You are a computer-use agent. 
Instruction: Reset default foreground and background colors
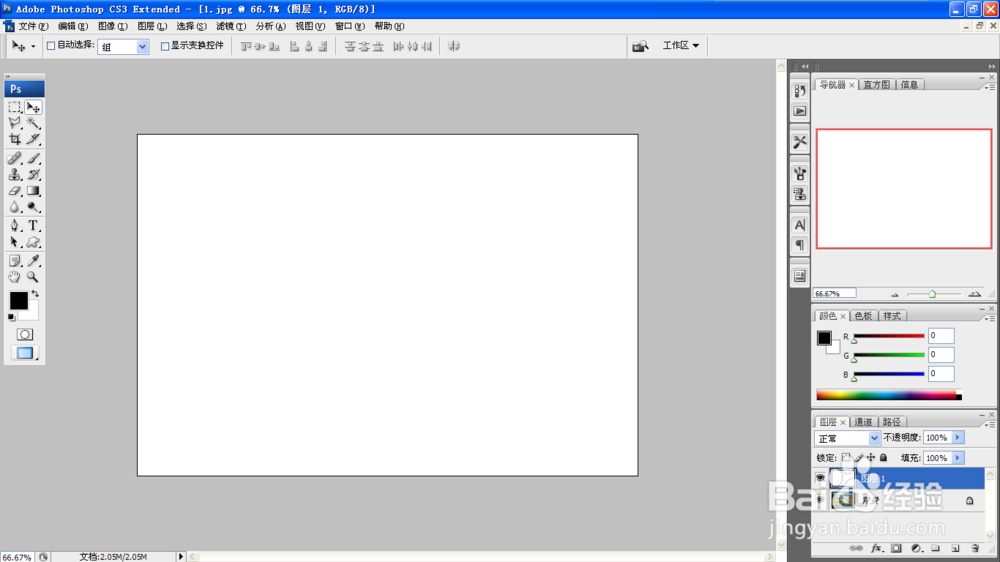point(11,317)
